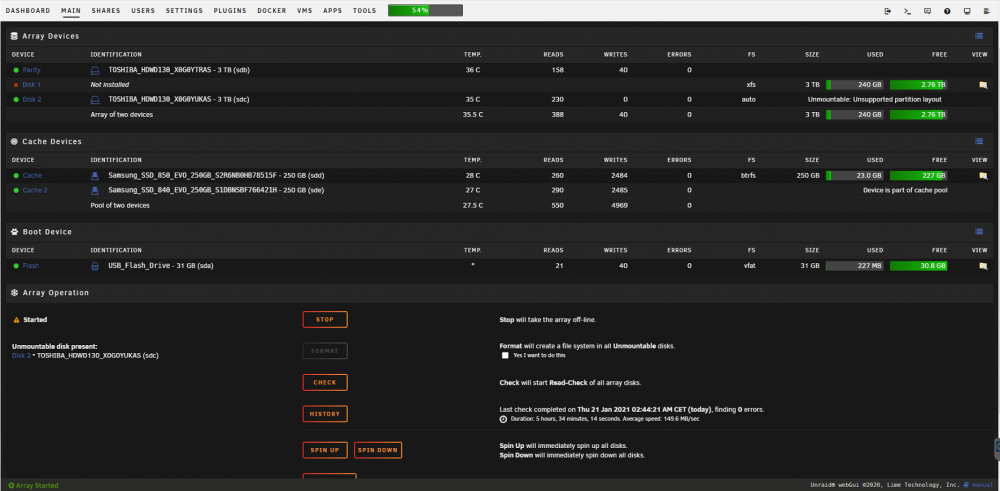Click the SPIN UP button
Screen dimensions: 1000x491
click(x=325, y=450)
